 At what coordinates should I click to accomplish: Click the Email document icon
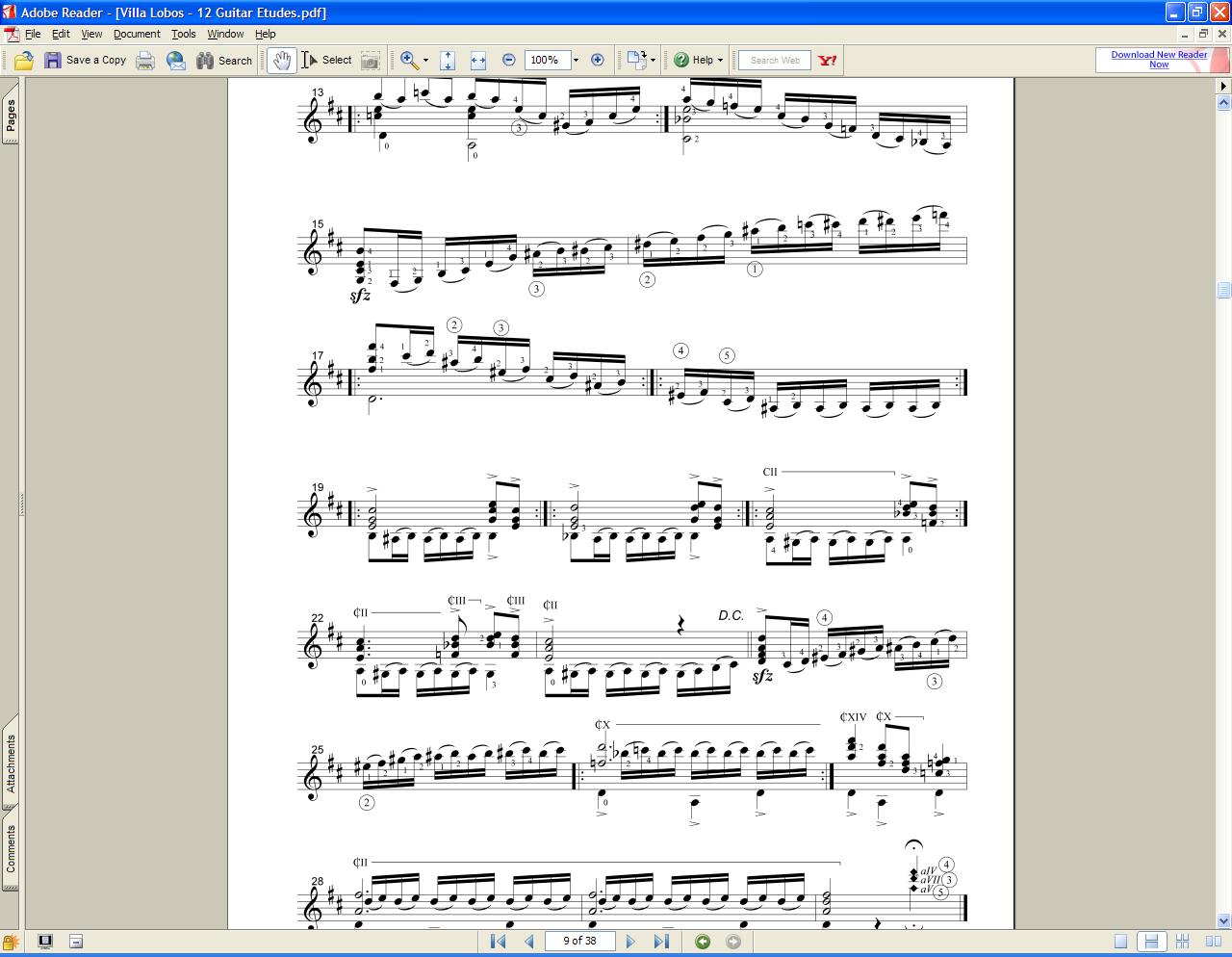pos(176,60)
